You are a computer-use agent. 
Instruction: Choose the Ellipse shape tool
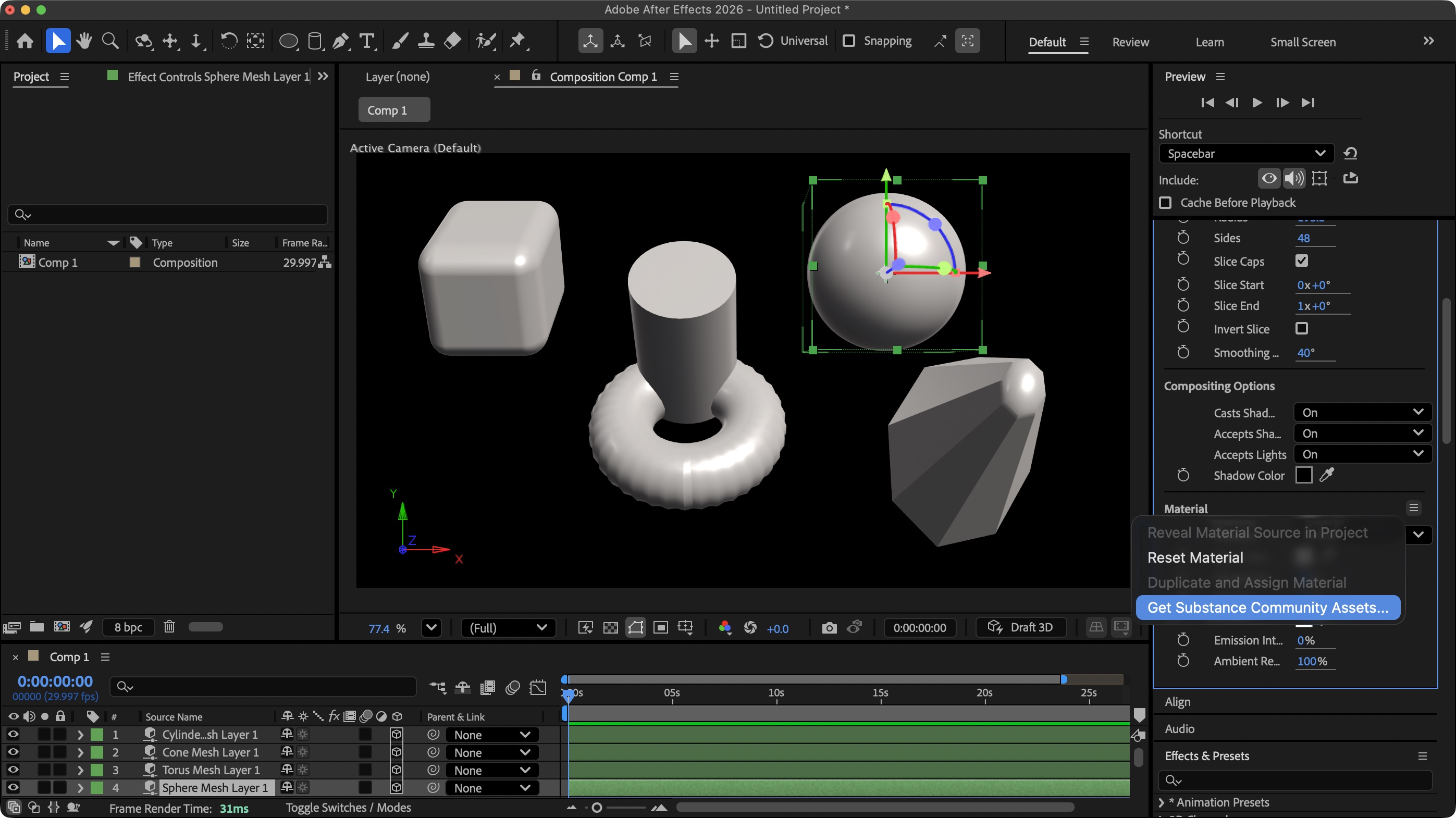289,40
